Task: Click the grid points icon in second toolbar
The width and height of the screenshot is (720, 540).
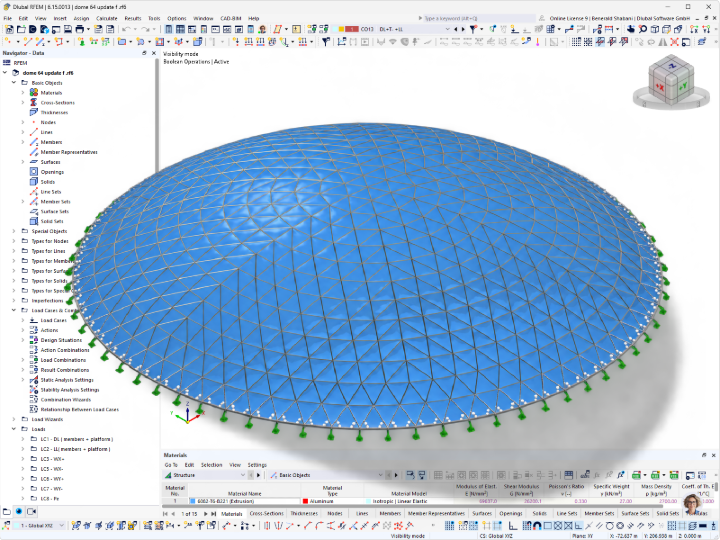Action: click(576, 42)
